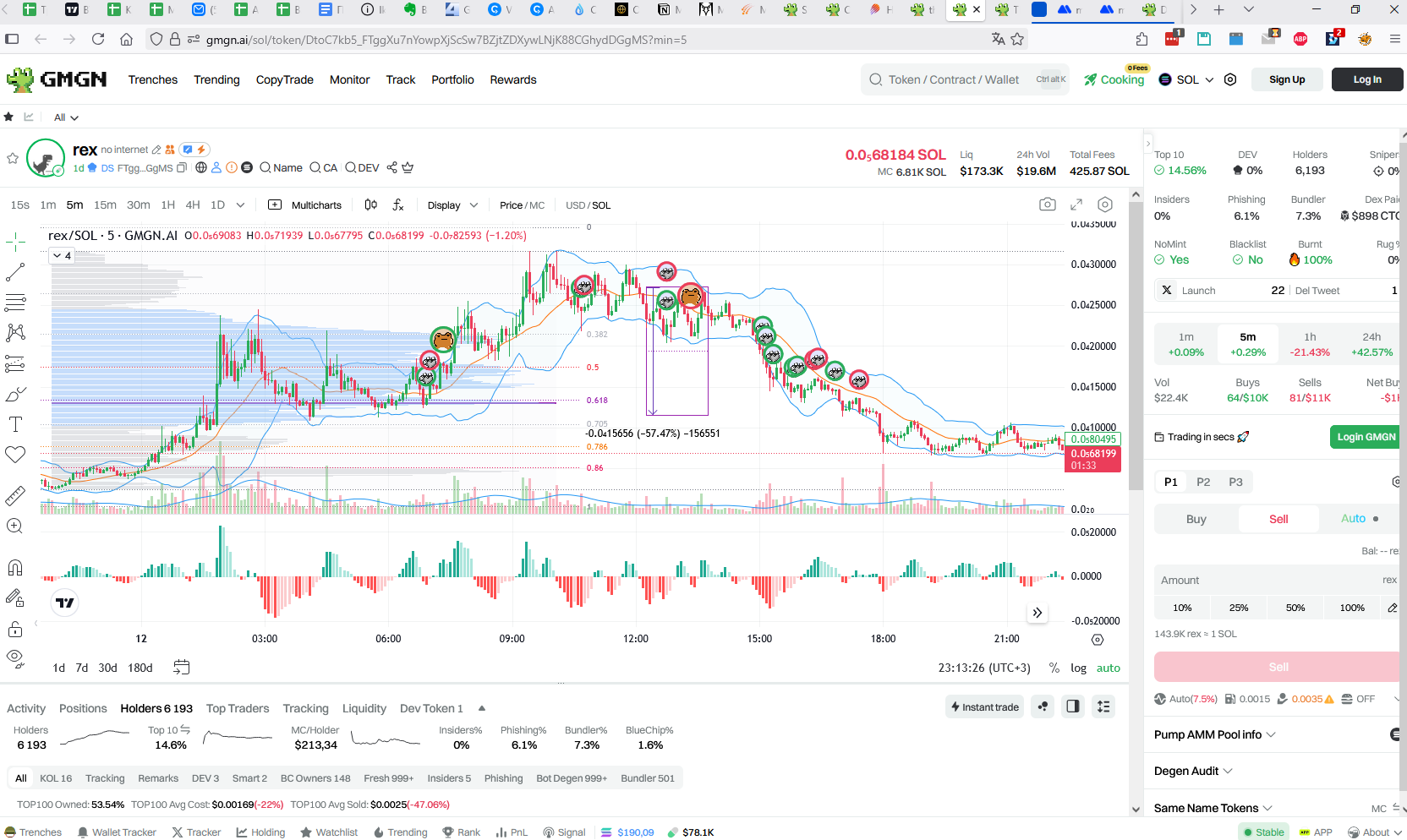This screenshot has height=840, width=1407.
Task: Select preset P3
Action: 1235,482
